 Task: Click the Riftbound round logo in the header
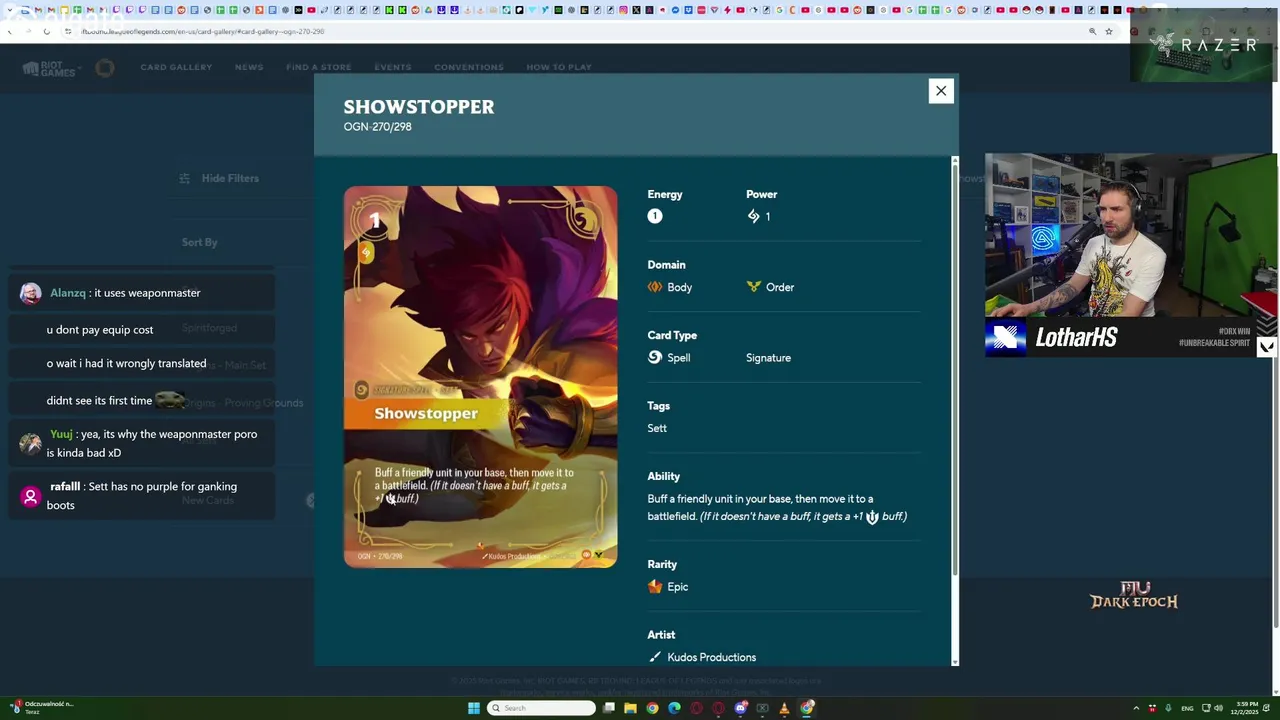[x=105, y=68]
